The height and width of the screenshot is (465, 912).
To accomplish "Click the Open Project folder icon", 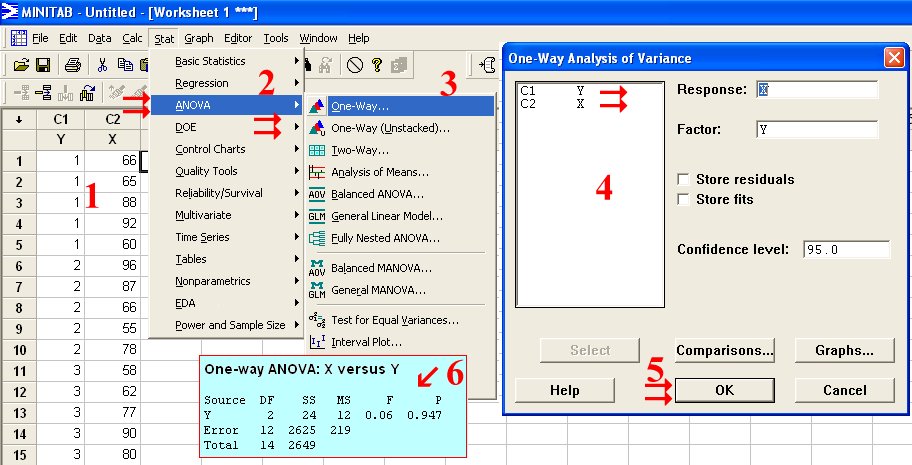I will coord(22,65).
